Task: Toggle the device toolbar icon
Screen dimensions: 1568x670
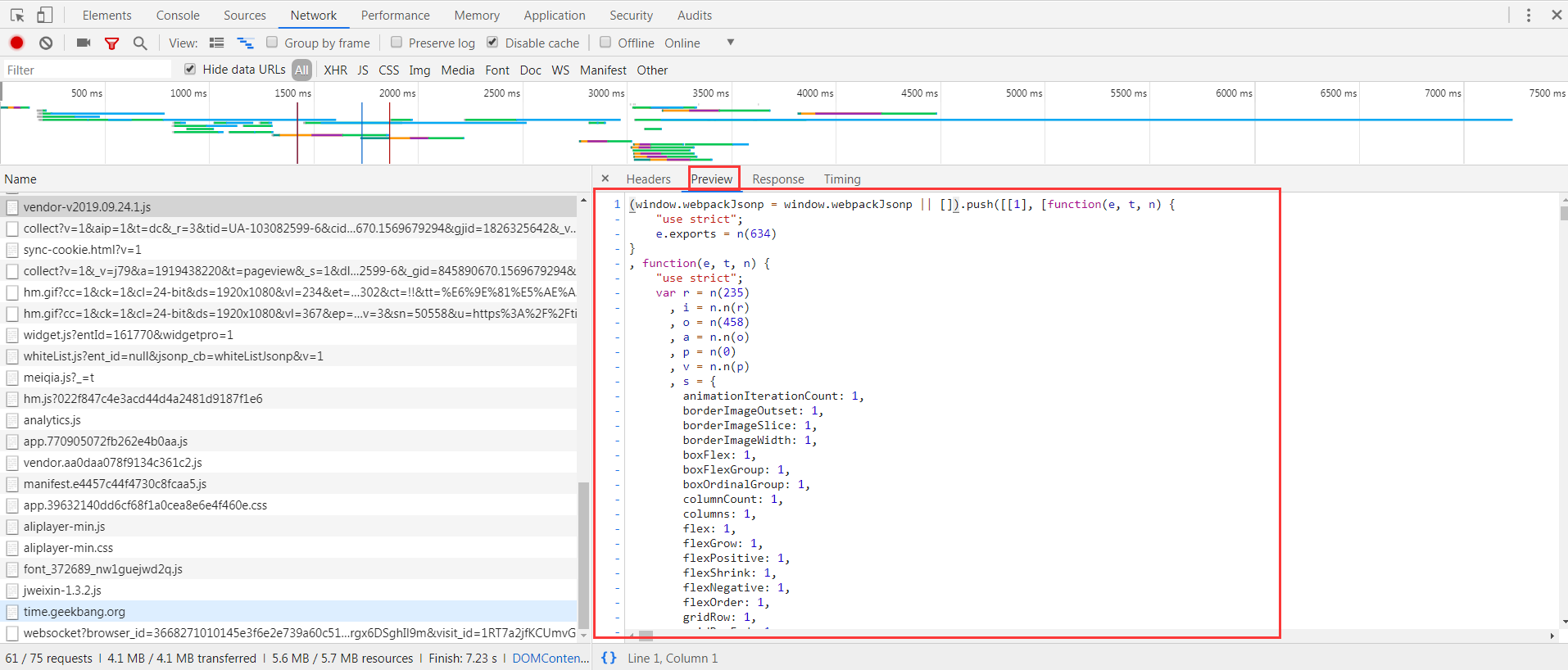Action: click(x=45, y=15)
